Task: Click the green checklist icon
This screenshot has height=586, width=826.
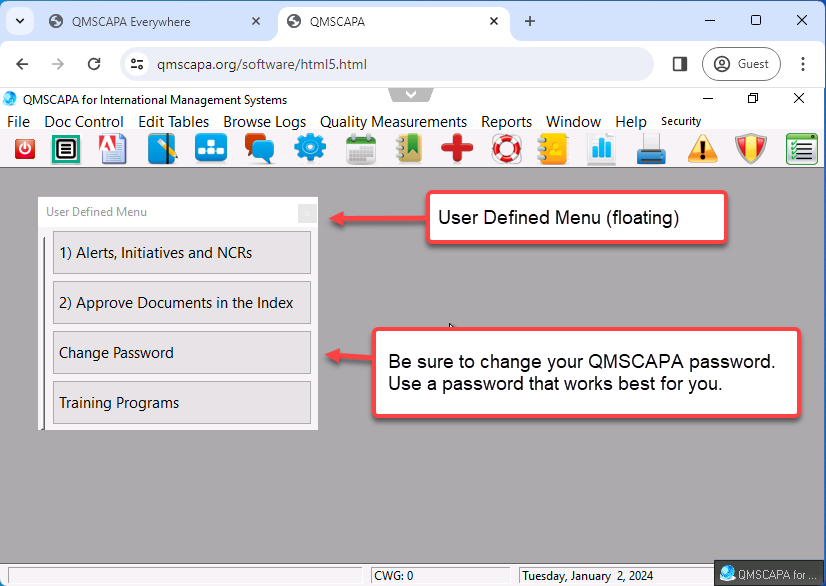Action: (x=801, y=149)
